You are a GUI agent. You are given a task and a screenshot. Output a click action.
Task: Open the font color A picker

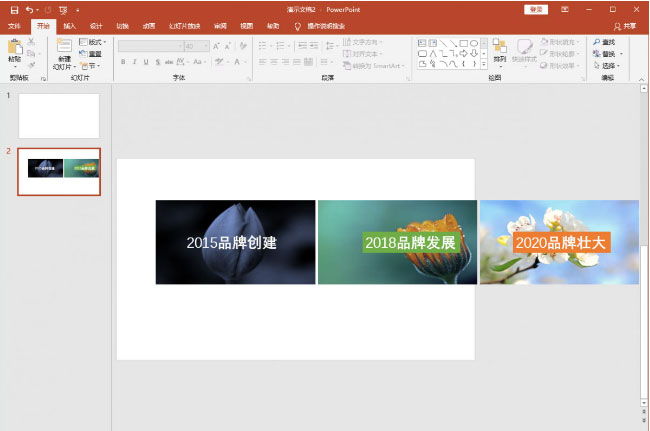(x=237, y=62)
